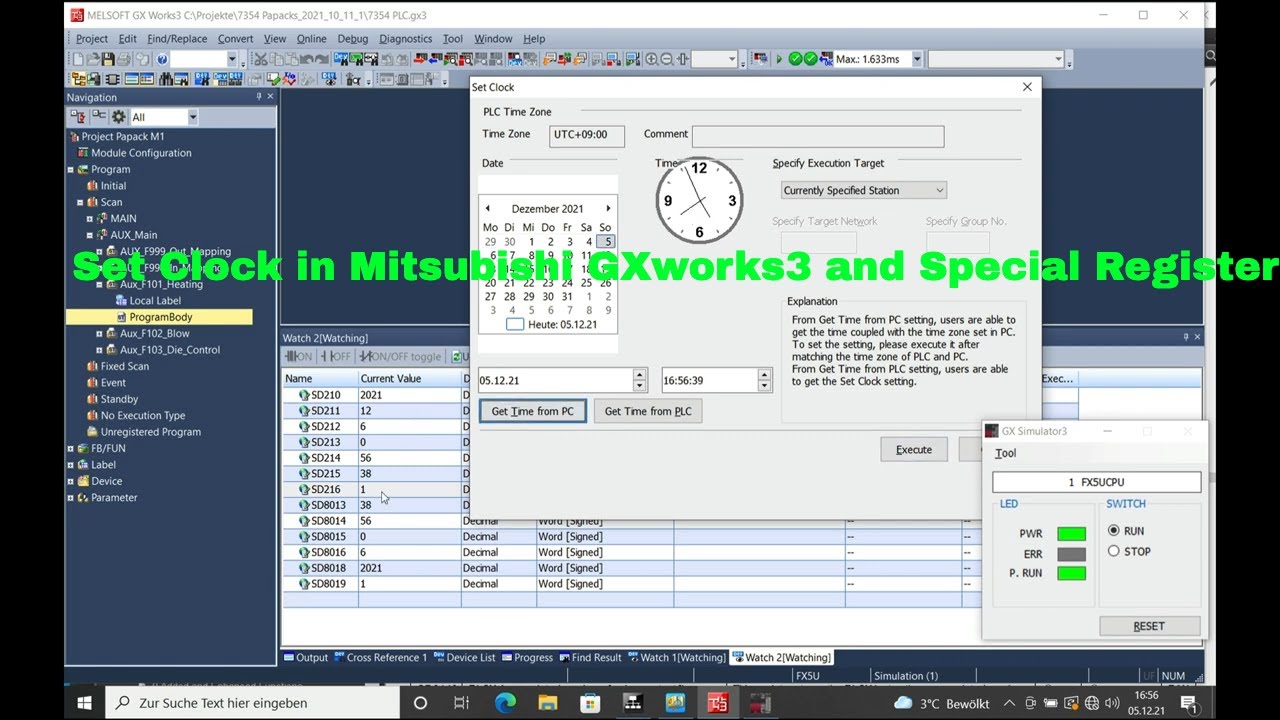Click the Write to PLC icon
The width and height of the screenshot is (1280, 720).
421,59
